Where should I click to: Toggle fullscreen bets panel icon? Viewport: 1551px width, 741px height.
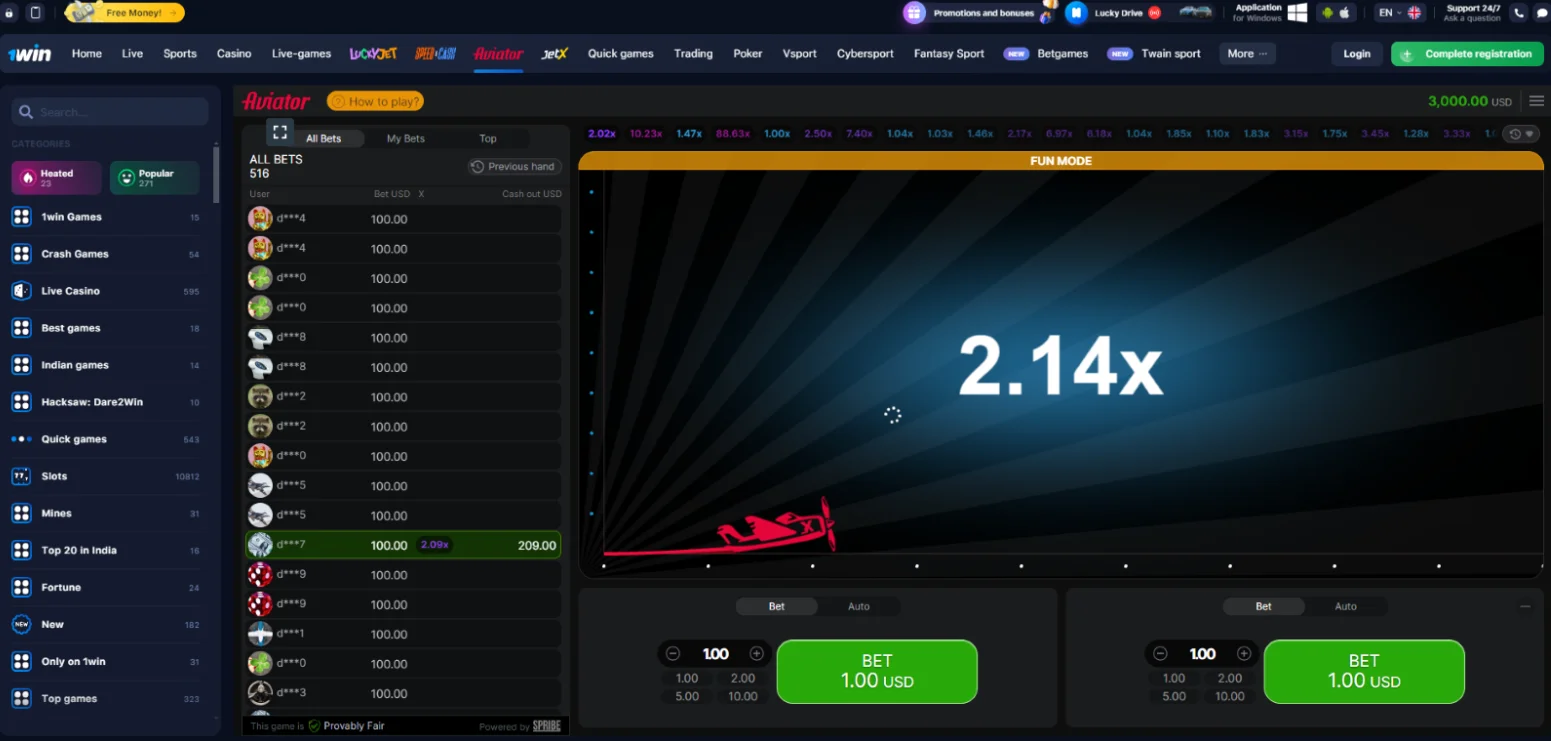coord(280,131)
